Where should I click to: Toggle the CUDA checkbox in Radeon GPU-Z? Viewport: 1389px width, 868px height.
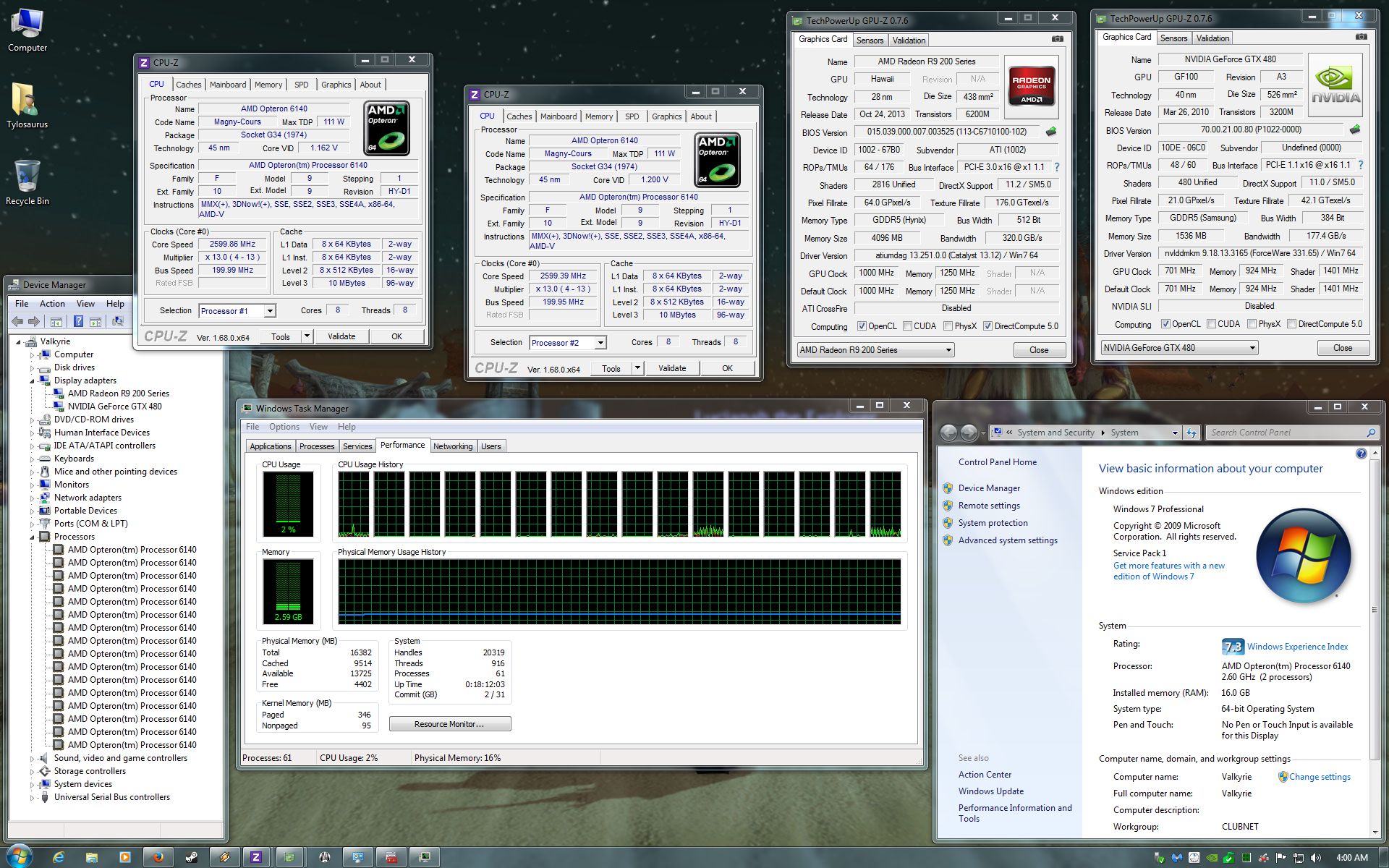click(907, 326)
